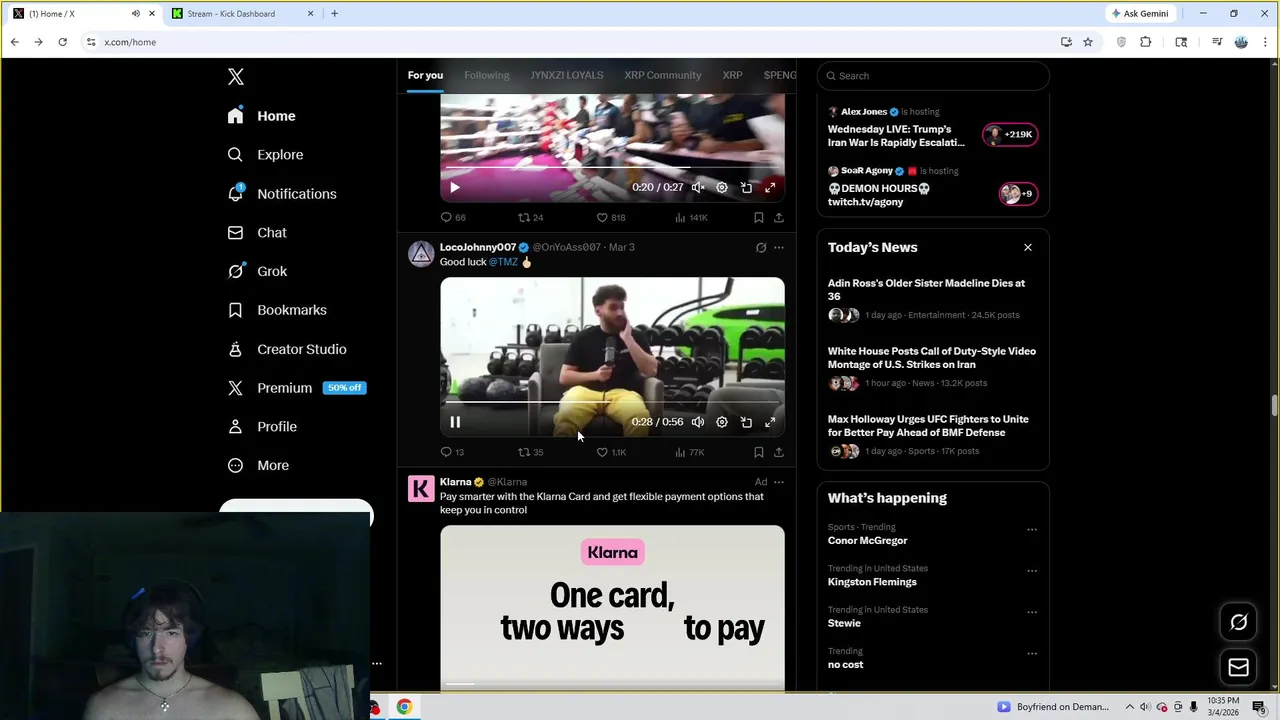Open White House Call of Duty-style story
This screenshot has height=720, width=1280.
[x=932, y=358]
